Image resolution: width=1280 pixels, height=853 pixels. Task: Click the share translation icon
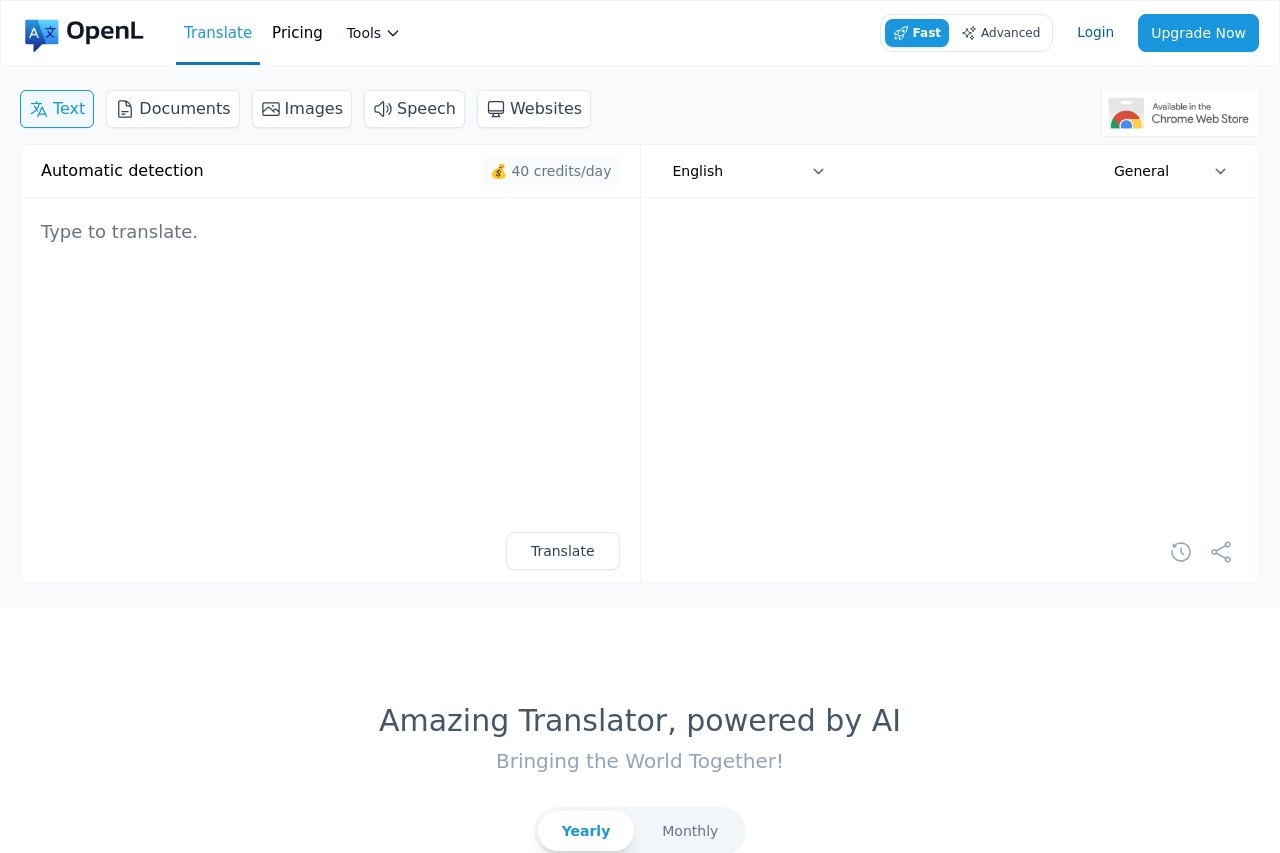tap(1221, 552)
